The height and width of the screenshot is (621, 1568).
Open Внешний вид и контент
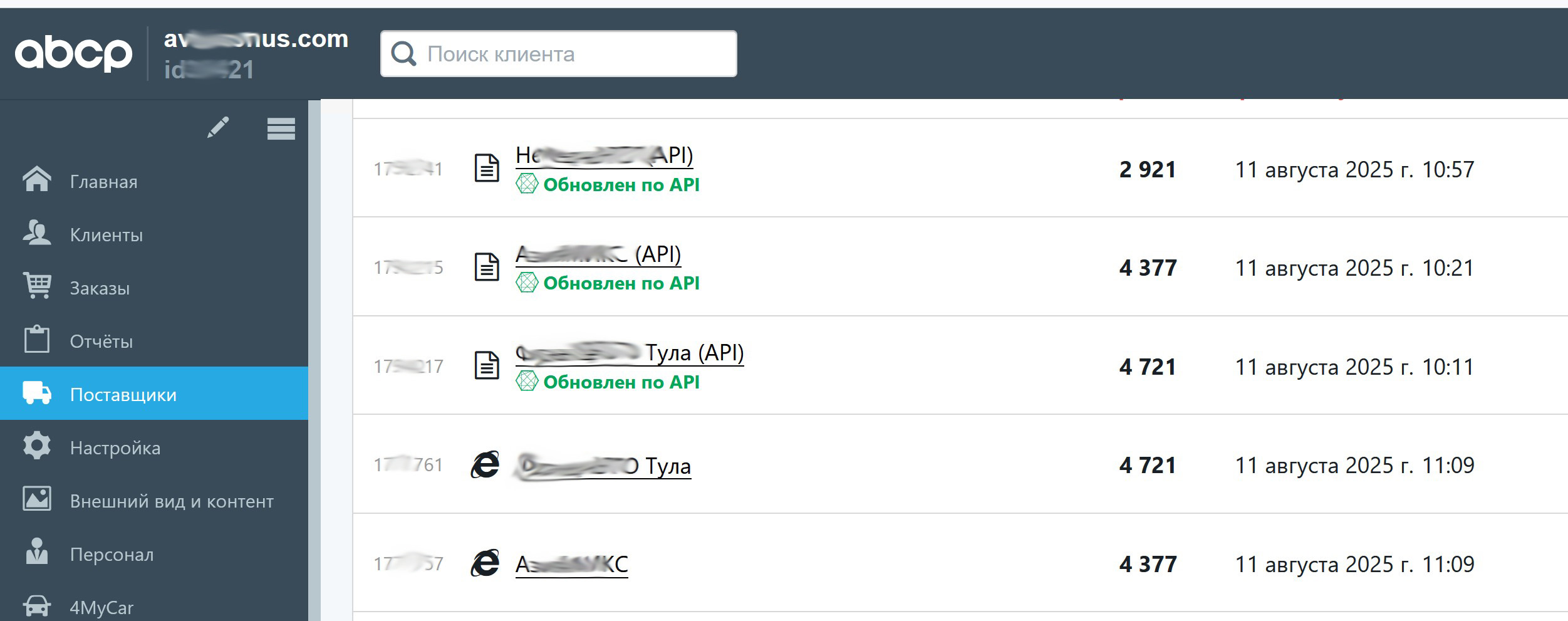pyautogui.click(x=172, y=501)
